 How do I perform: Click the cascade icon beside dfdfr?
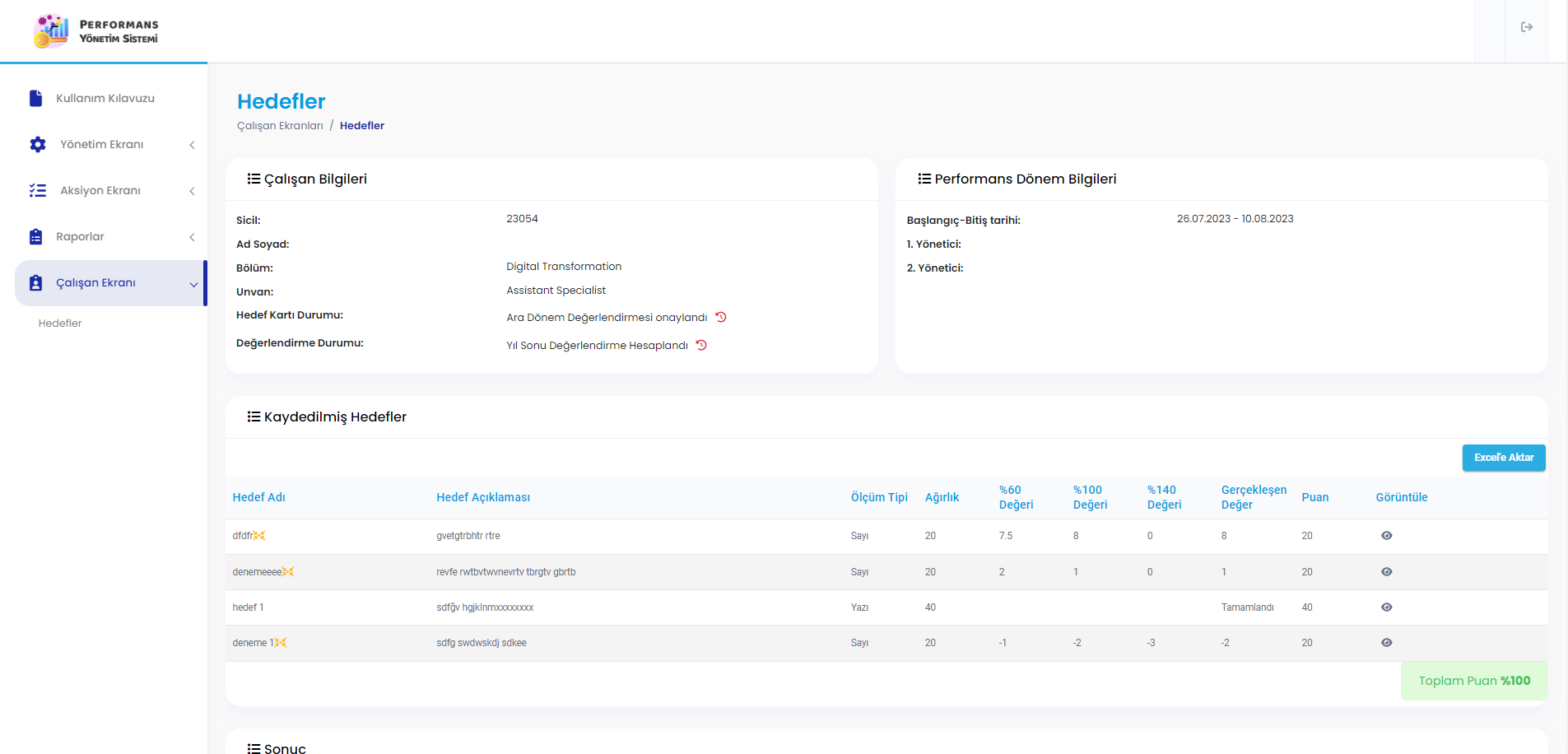coord(259,535)
